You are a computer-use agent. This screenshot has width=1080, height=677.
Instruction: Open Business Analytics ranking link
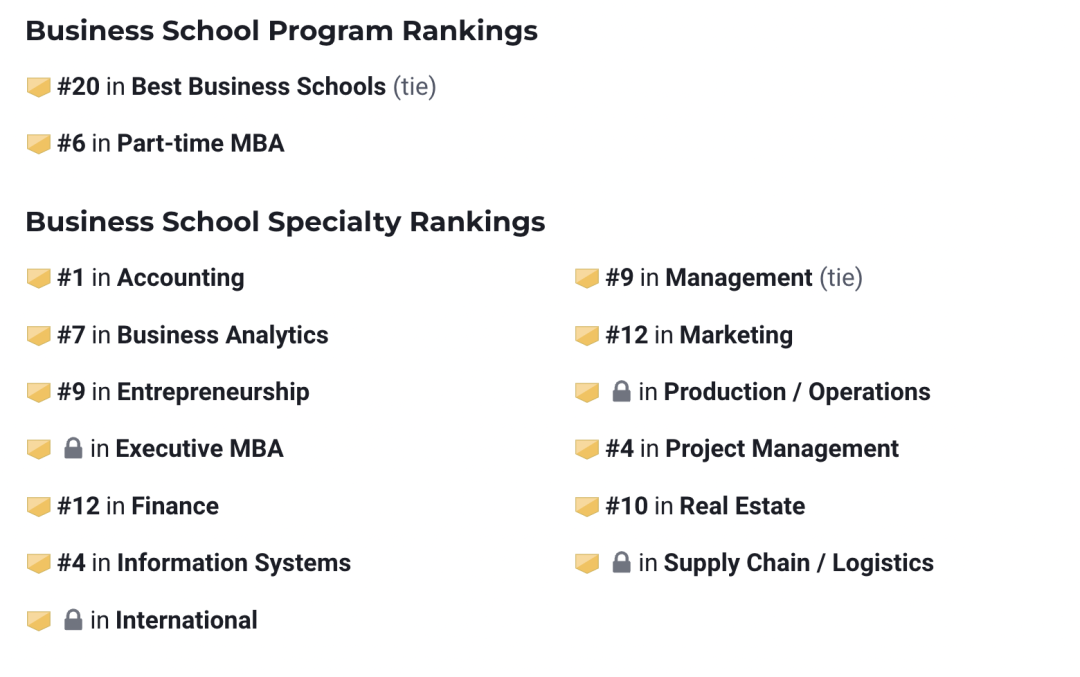tap(222, 335)
